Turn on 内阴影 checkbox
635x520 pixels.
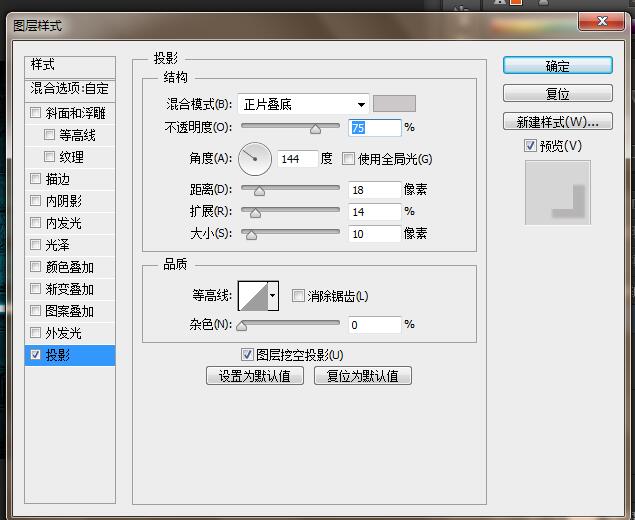pos(36,200)
